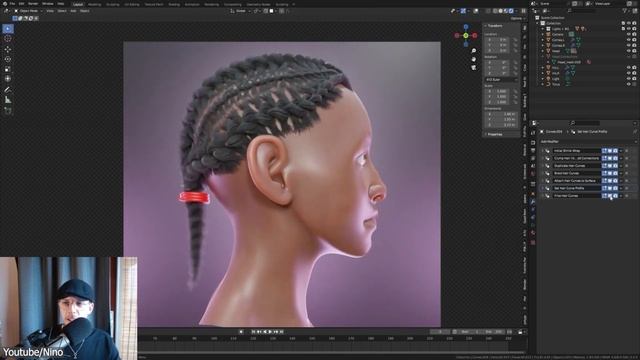Viewport: 640px width, 360px height.
Task: Hide the Camera object with its eye icon
Action: tap(629, 35)
